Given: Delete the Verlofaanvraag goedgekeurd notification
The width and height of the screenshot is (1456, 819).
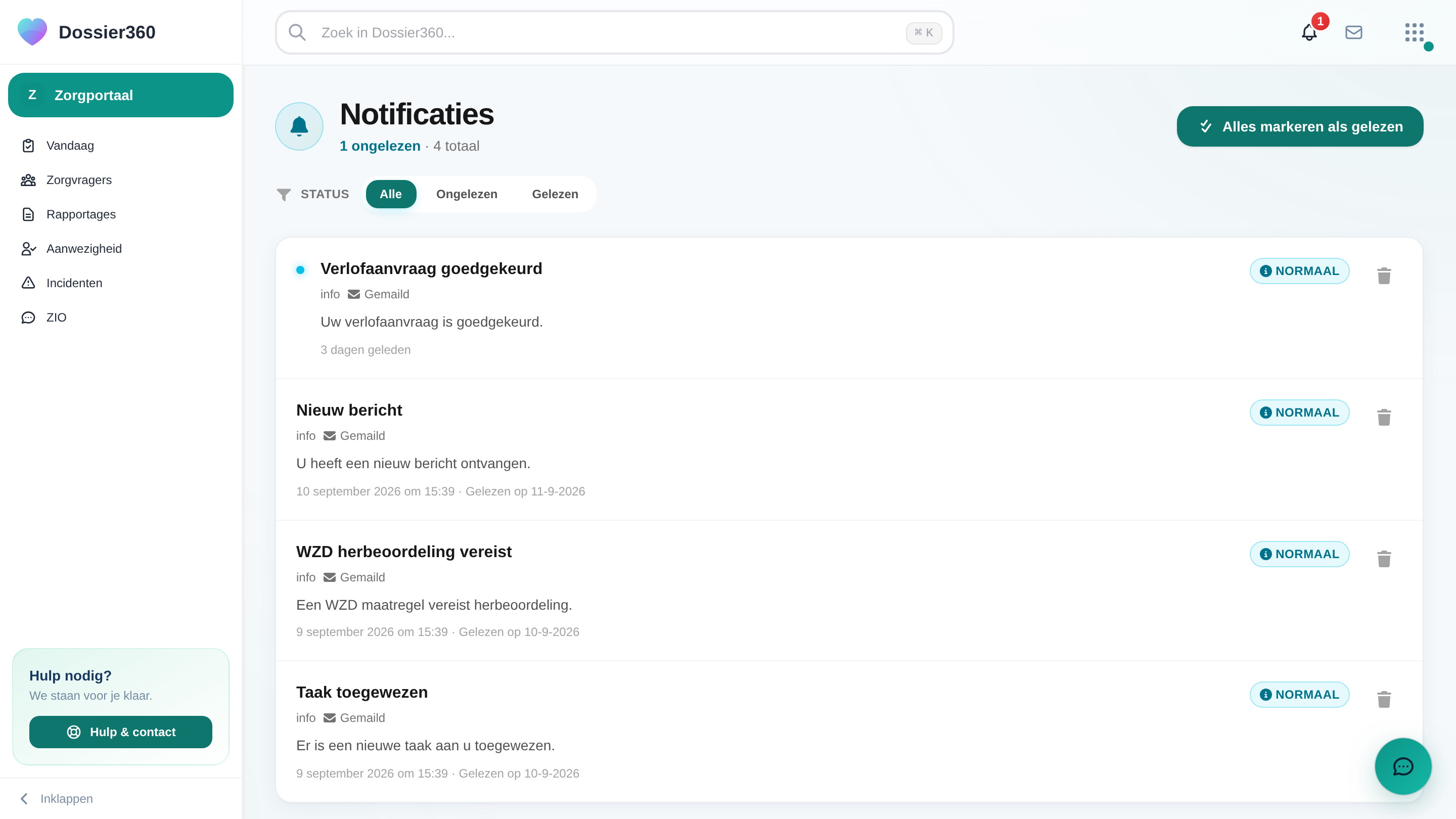Looking at the screenshot, I should click(x=1384, y=275).
